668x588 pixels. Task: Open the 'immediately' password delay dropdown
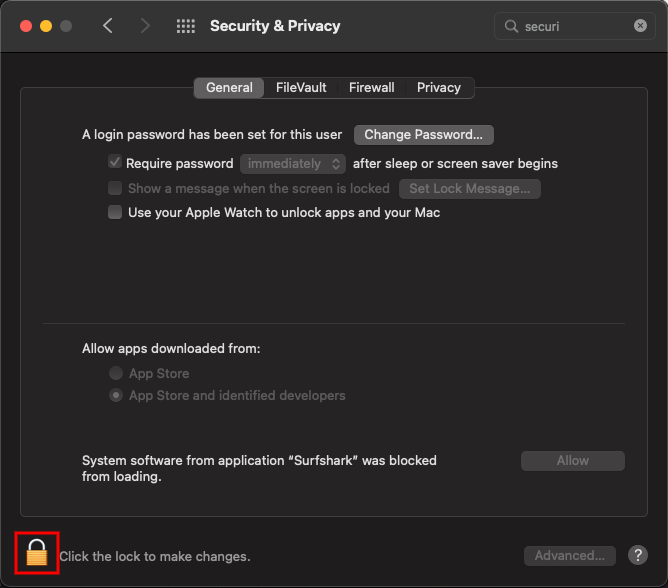293,164
